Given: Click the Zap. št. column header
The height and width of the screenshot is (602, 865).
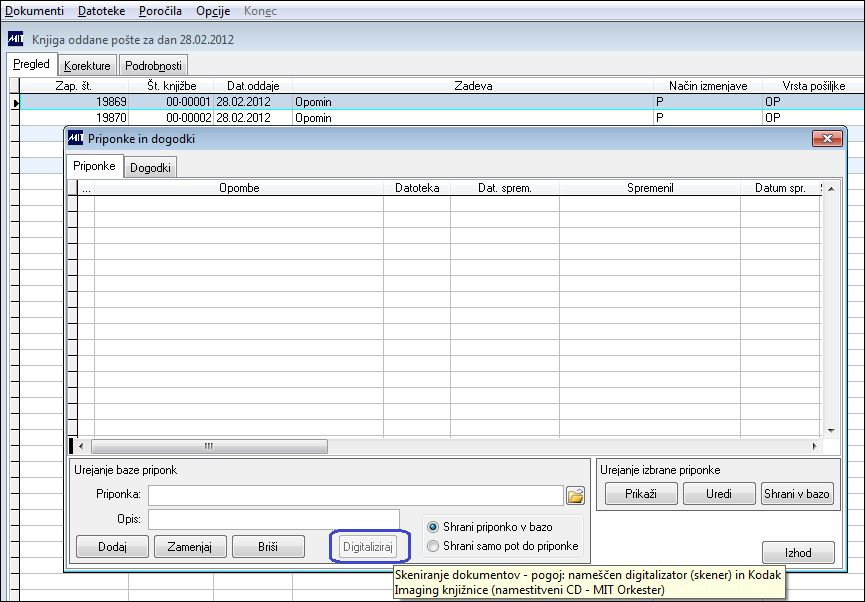Looking at the screenshot, I should (x=74, y=86).
